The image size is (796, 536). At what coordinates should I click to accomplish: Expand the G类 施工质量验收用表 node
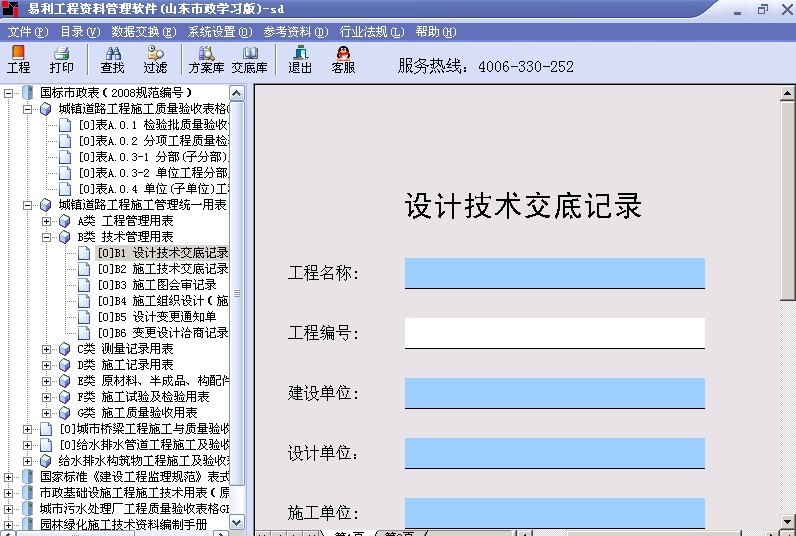(47, 413)
